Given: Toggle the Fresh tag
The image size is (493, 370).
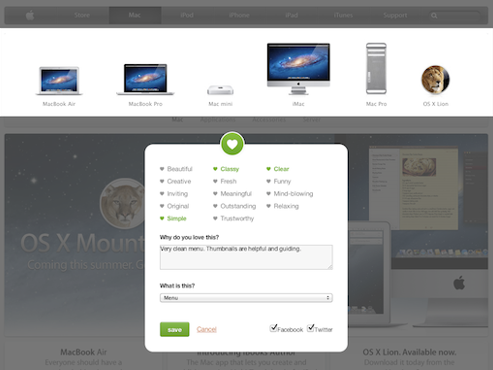Looking at the screenshot, I should pos(225,181).
